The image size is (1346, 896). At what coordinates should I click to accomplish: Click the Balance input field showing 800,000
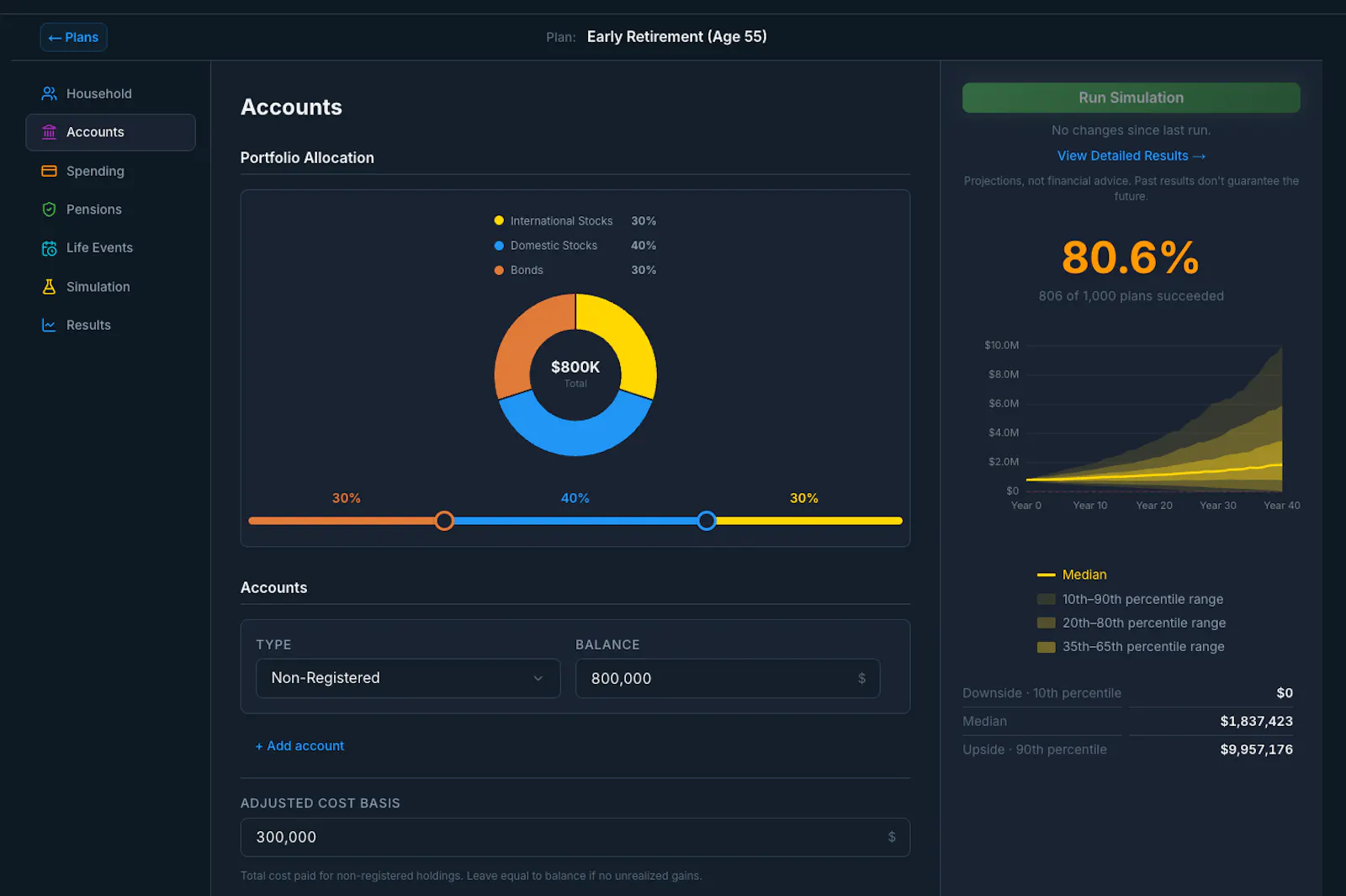coord(728,678)
